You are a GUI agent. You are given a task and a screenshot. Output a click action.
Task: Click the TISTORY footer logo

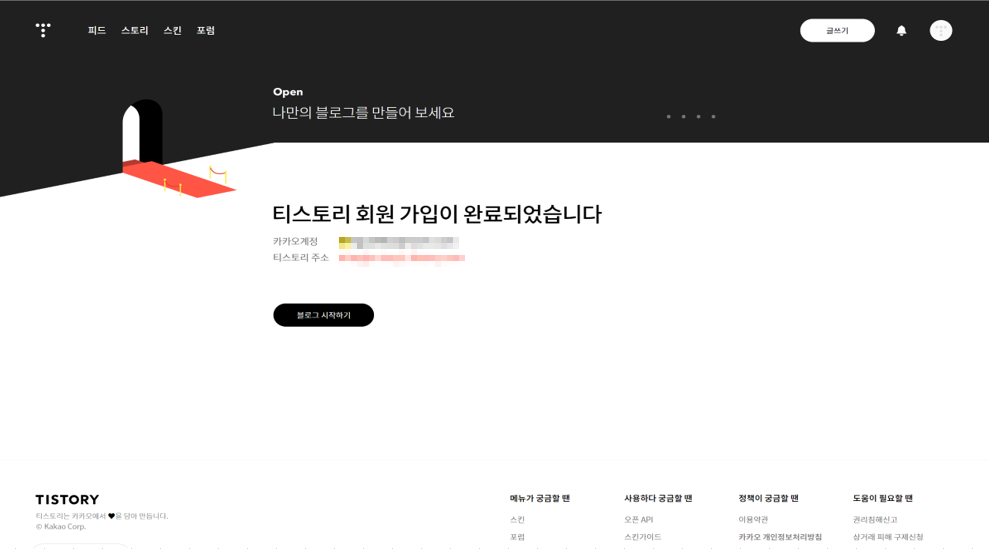pos(67,500)
